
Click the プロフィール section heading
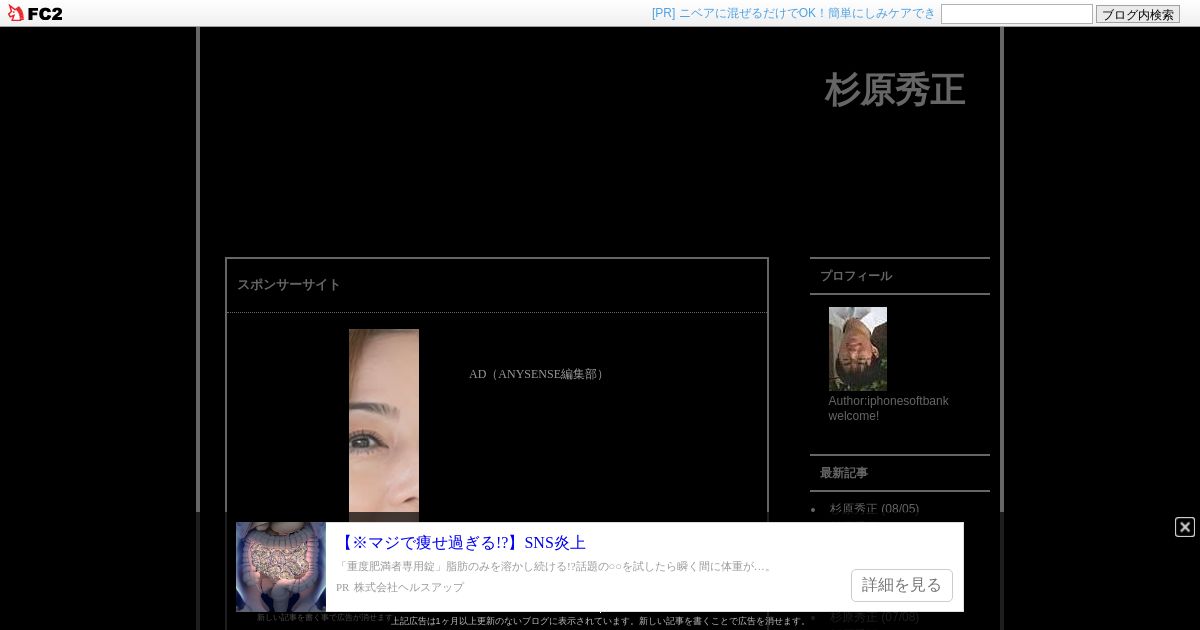tap(856, 276)
